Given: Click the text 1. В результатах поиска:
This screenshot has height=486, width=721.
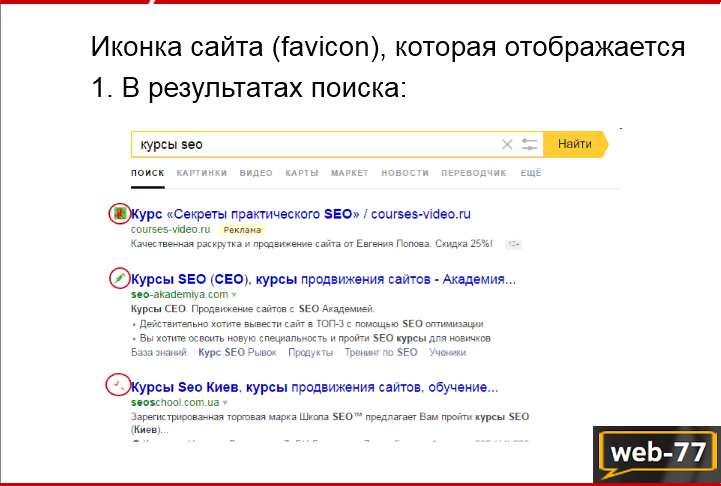Looking at the screenshot, I should pyautogui.click(x=249, y=87).
